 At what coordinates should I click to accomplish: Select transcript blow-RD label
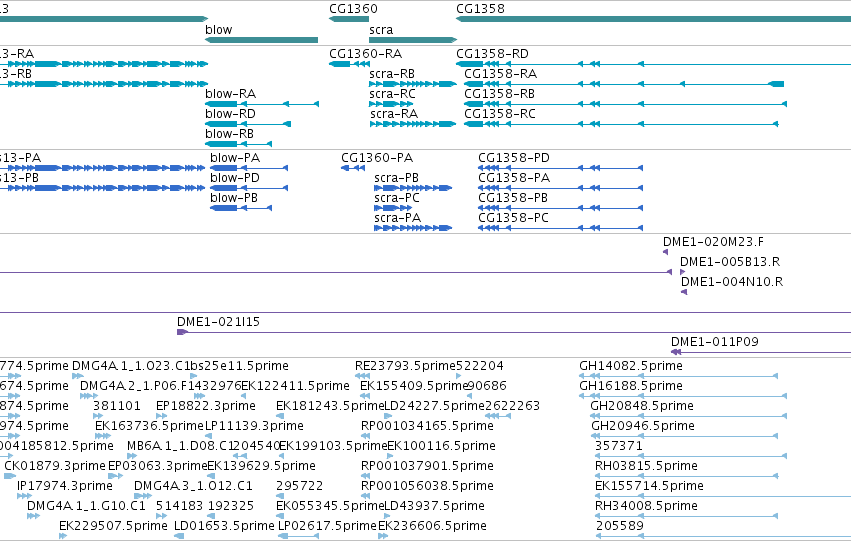point(230,114)
